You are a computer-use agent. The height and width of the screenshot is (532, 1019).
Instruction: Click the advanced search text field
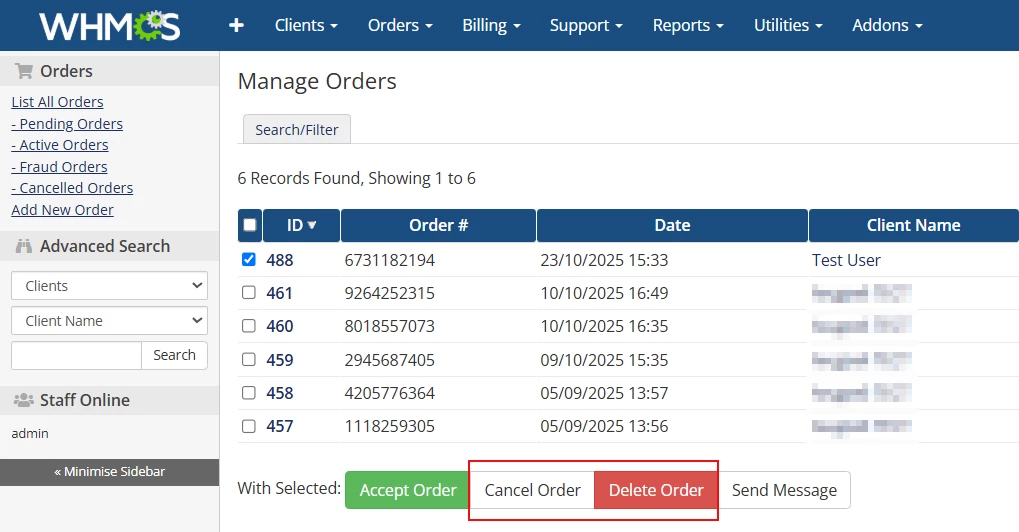tap(76, 355)
